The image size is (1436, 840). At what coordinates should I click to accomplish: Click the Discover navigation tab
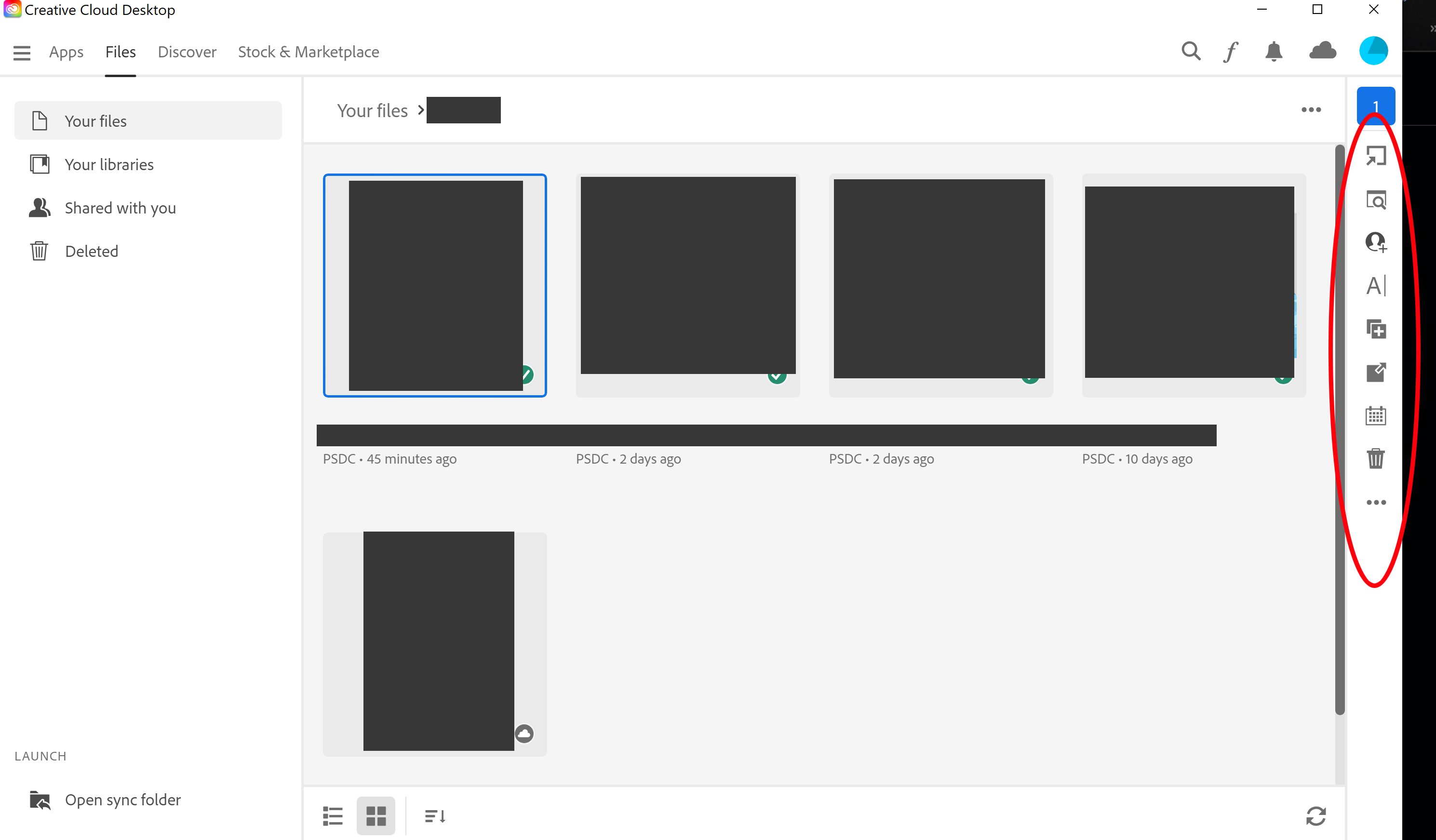coord(186,52)
